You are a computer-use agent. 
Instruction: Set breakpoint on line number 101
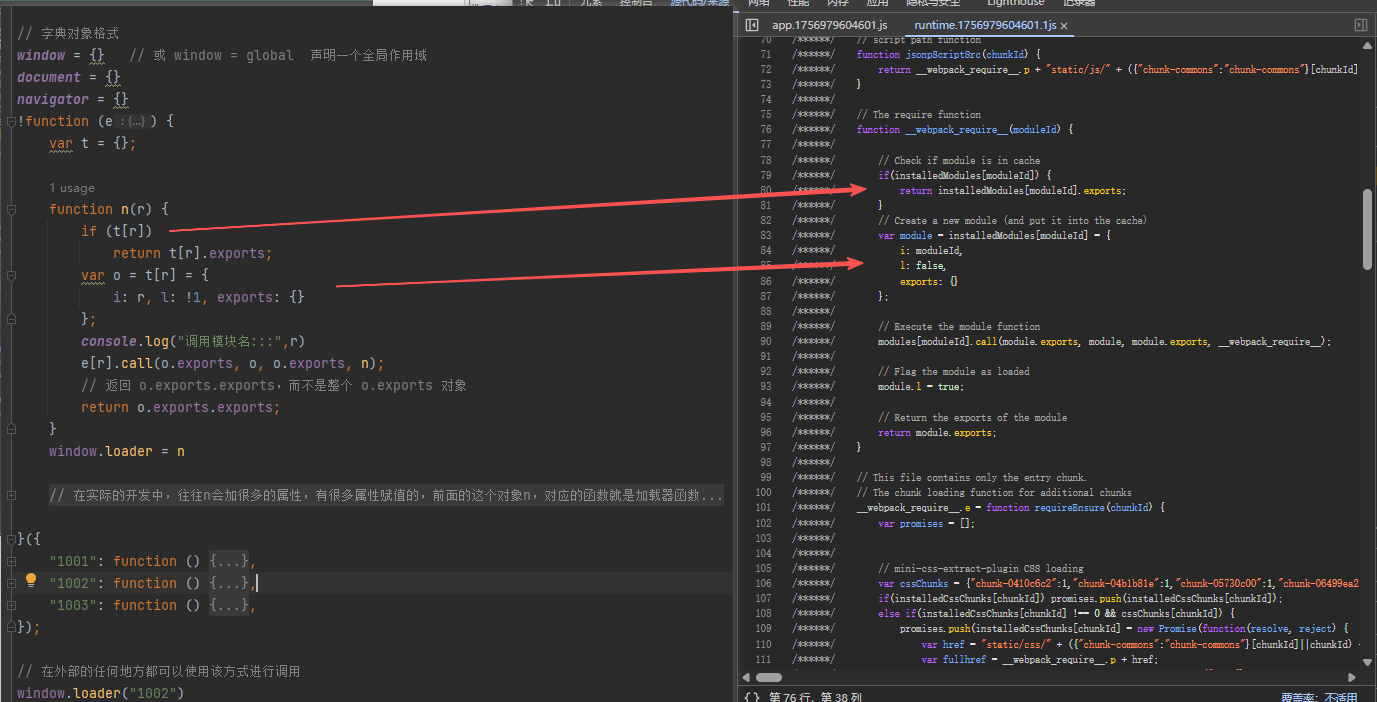point(764,508)
